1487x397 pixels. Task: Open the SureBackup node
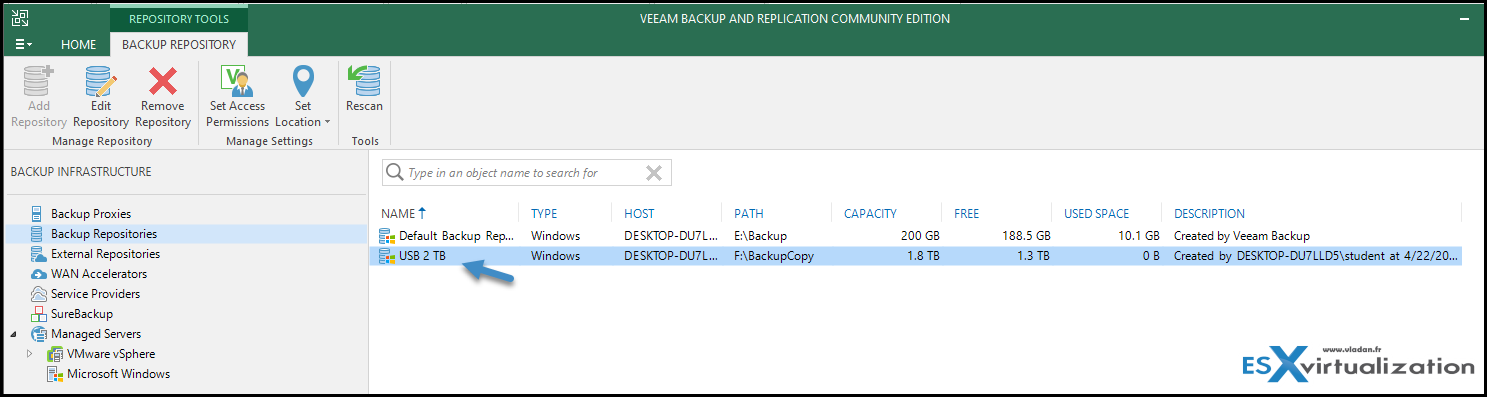coord(82,314)
